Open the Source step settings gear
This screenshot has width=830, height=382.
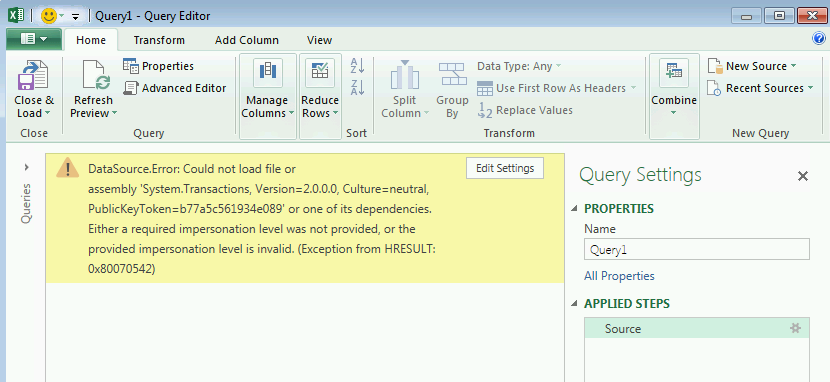(x=795, y=328)
